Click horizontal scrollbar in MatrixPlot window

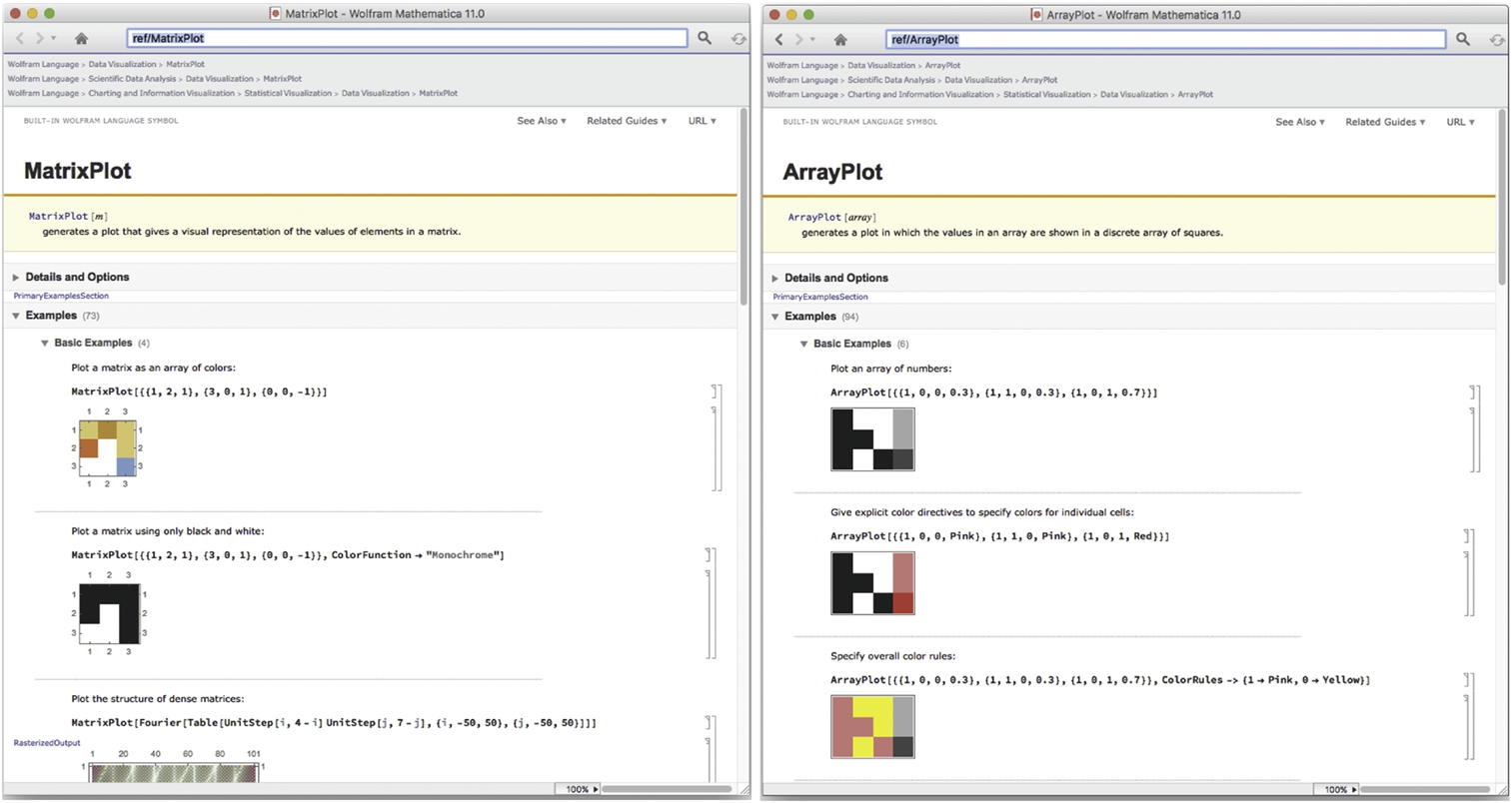(667, 789)
